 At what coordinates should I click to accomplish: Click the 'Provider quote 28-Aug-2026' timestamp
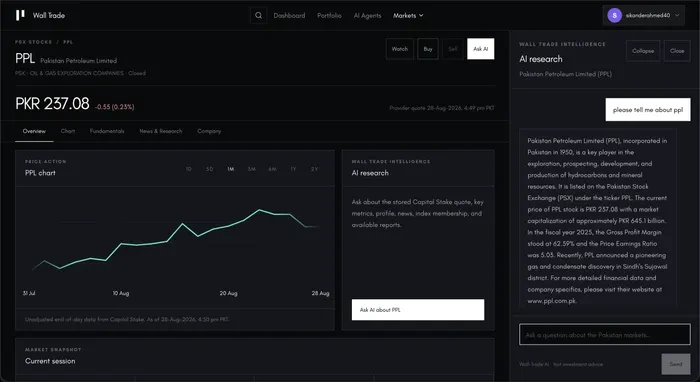[x=442, y=108]
